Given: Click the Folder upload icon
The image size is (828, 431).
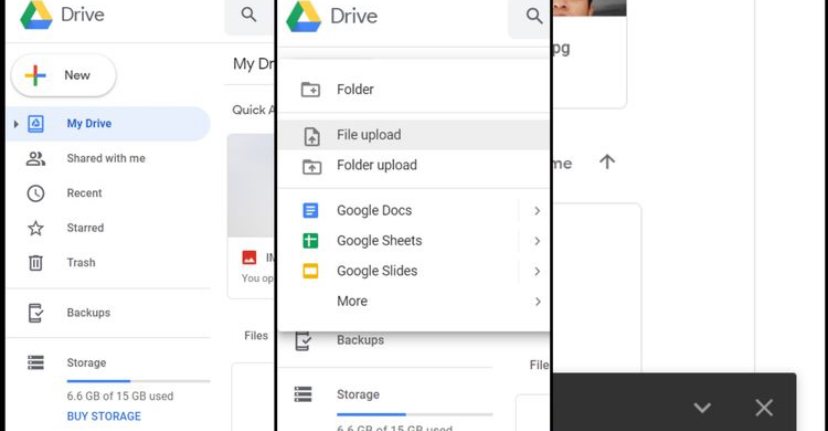Looking at the screenshot, I should [312, 166].
